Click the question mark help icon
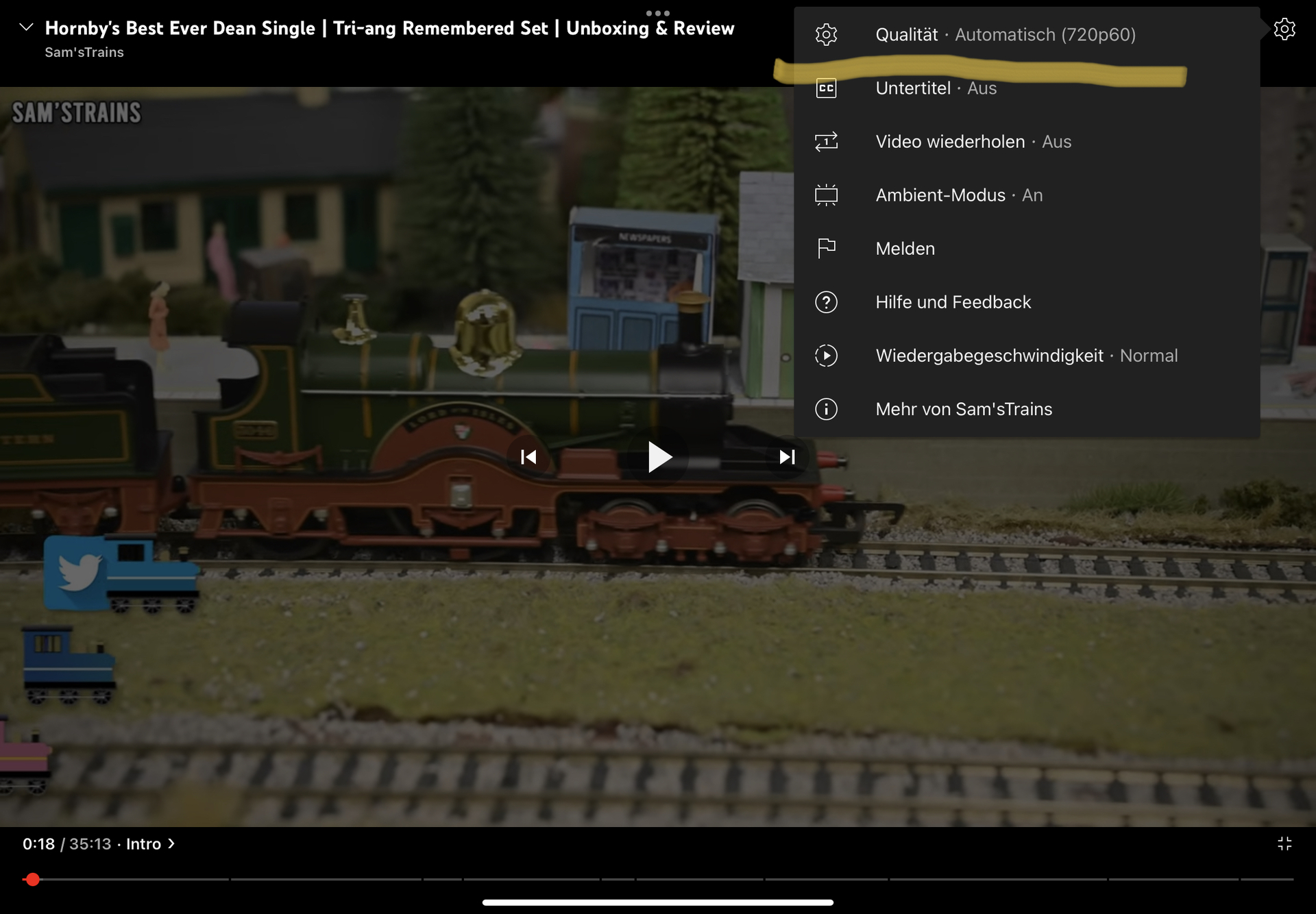Viewport: 1316px width, 914px height. pos(826,302)
